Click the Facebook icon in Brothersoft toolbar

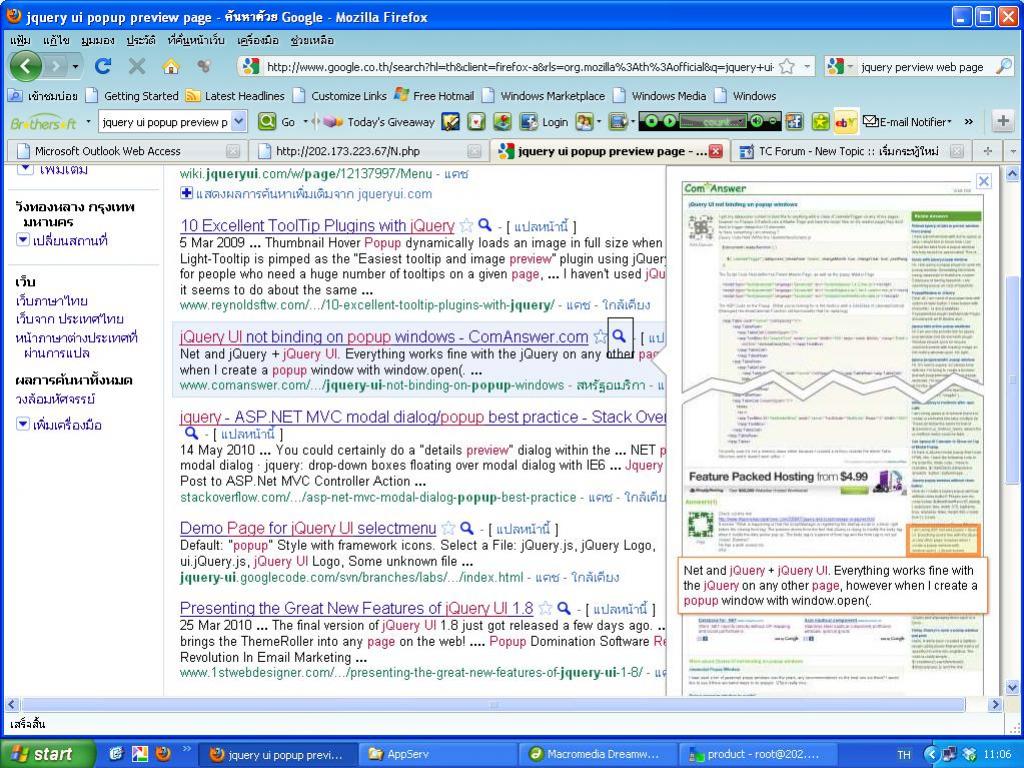coord(794,121)
